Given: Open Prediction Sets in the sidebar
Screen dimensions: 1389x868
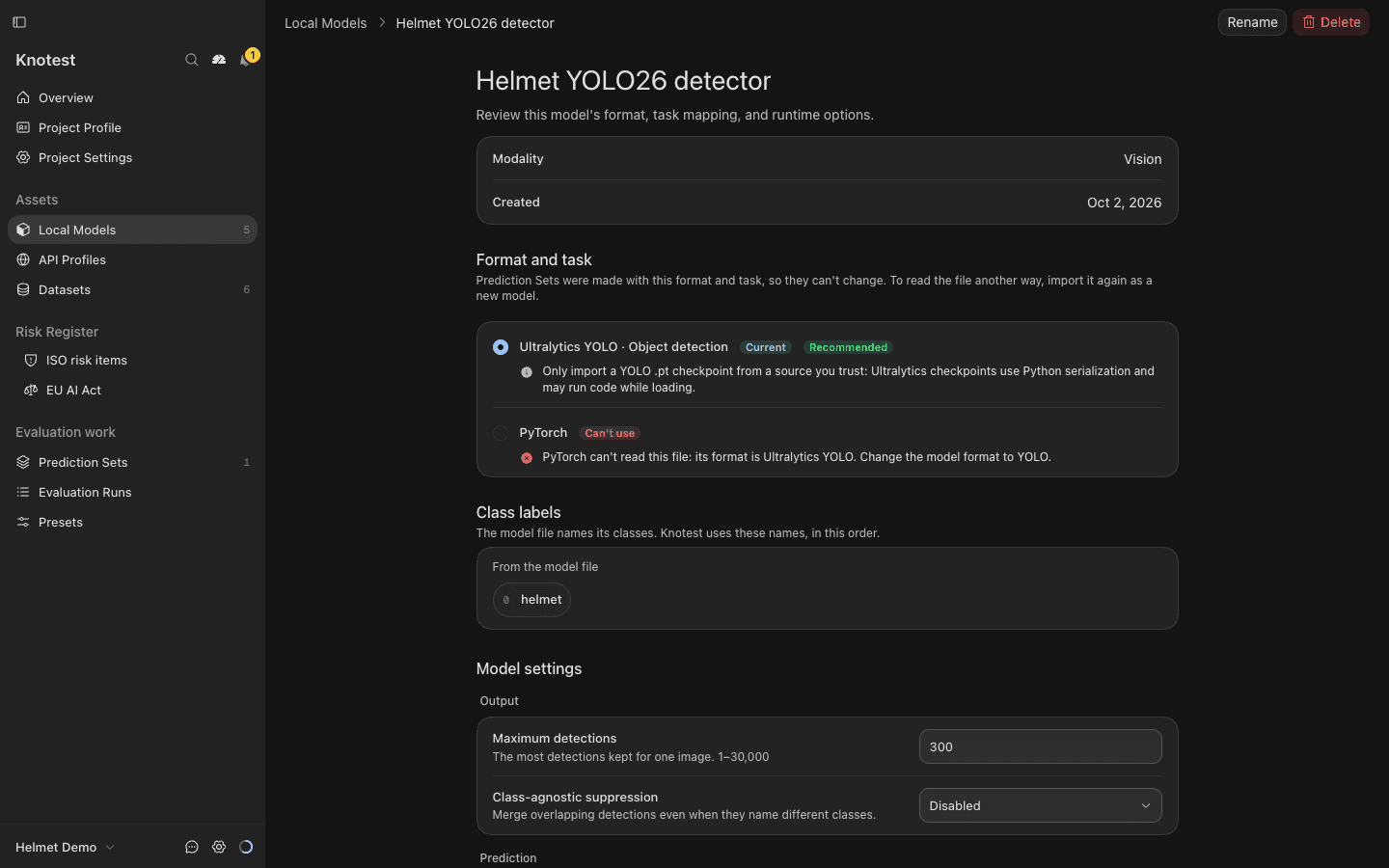Looking at the screenshot, I should click(132, 462).
